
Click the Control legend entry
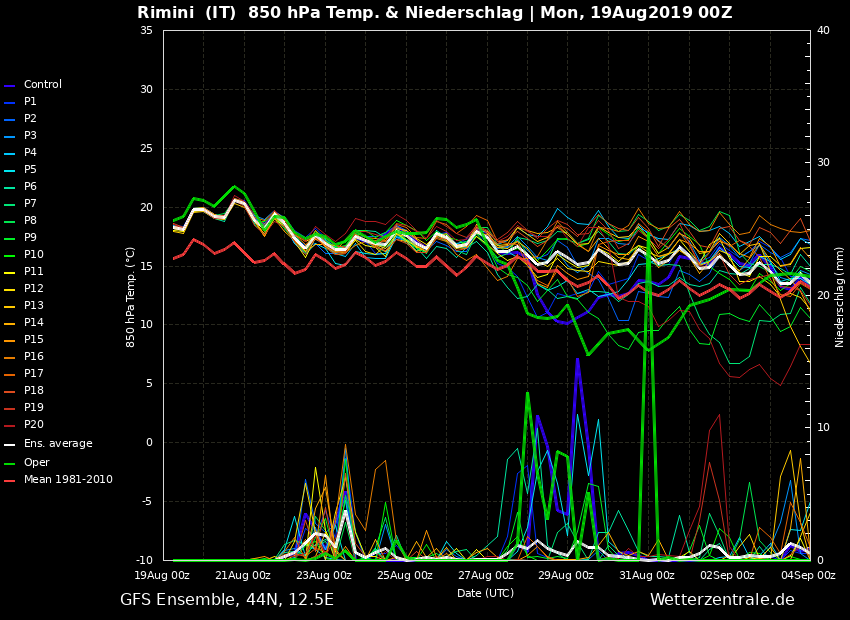click(42, 85)
